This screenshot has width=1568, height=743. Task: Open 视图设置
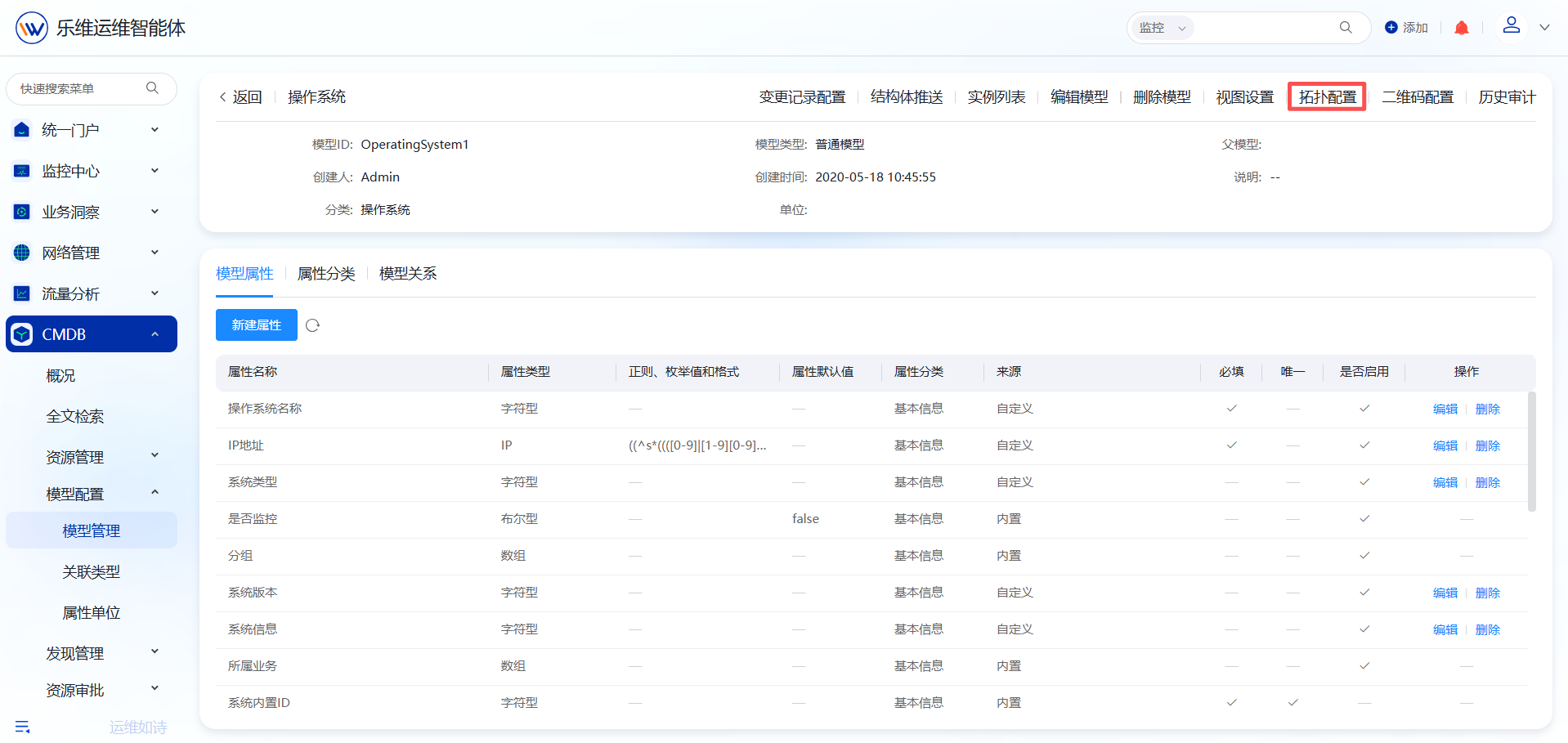coord(1245,97)
